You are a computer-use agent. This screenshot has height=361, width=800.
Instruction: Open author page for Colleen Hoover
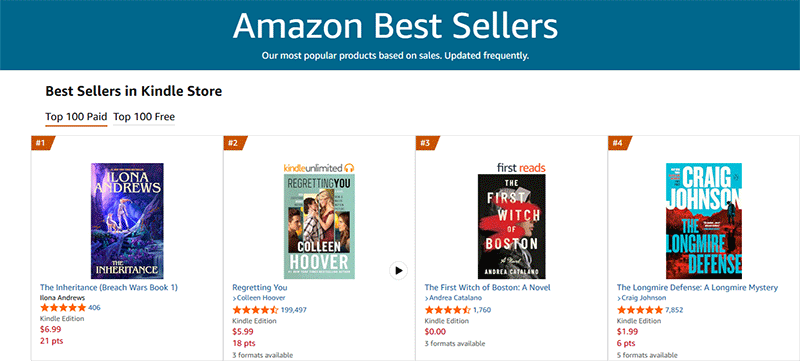pos(259,298)
